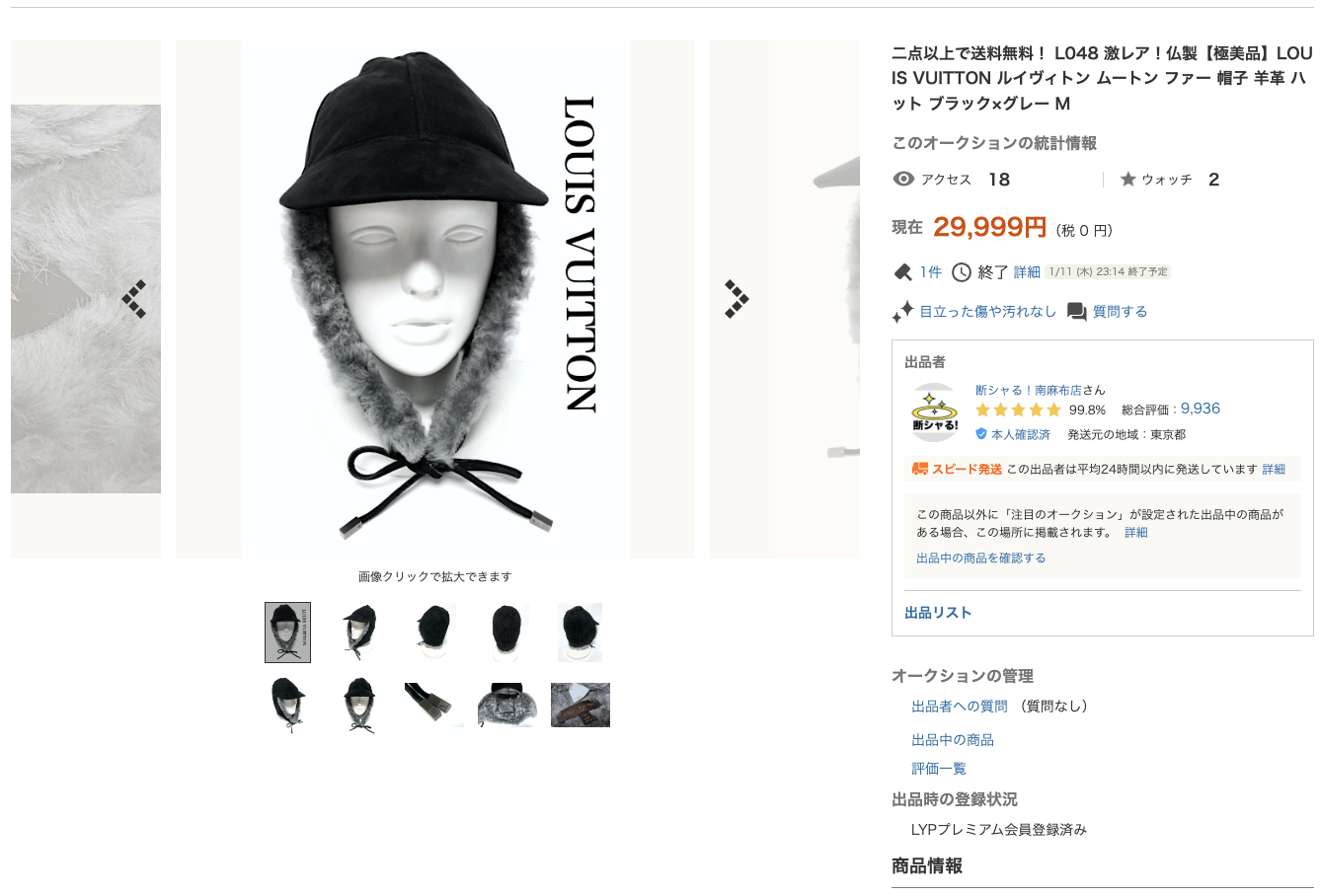Image resolution: width=1320 pixels, height=896 pixels.
Task: Click the previous image arrow icon
Action: tap(134, 299)
